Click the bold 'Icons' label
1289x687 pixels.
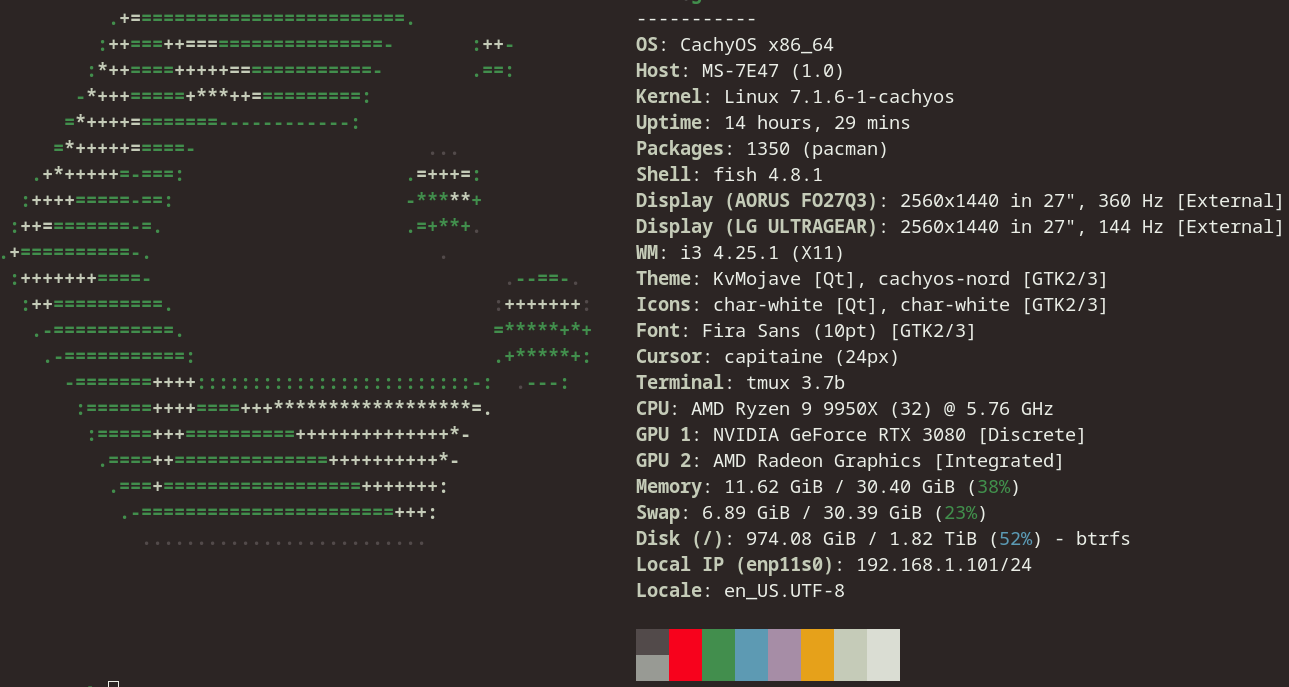[x=663, y=305]
